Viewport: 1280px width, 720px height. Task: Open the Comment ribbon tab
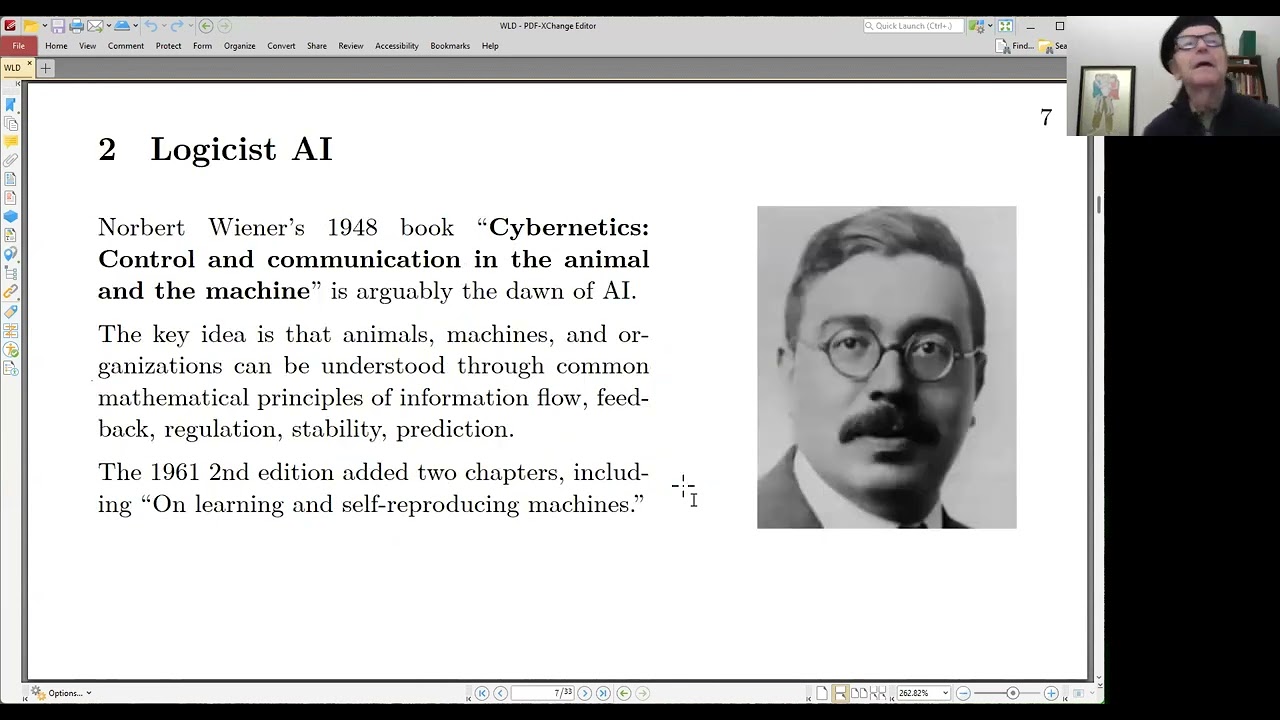(126, 46)
